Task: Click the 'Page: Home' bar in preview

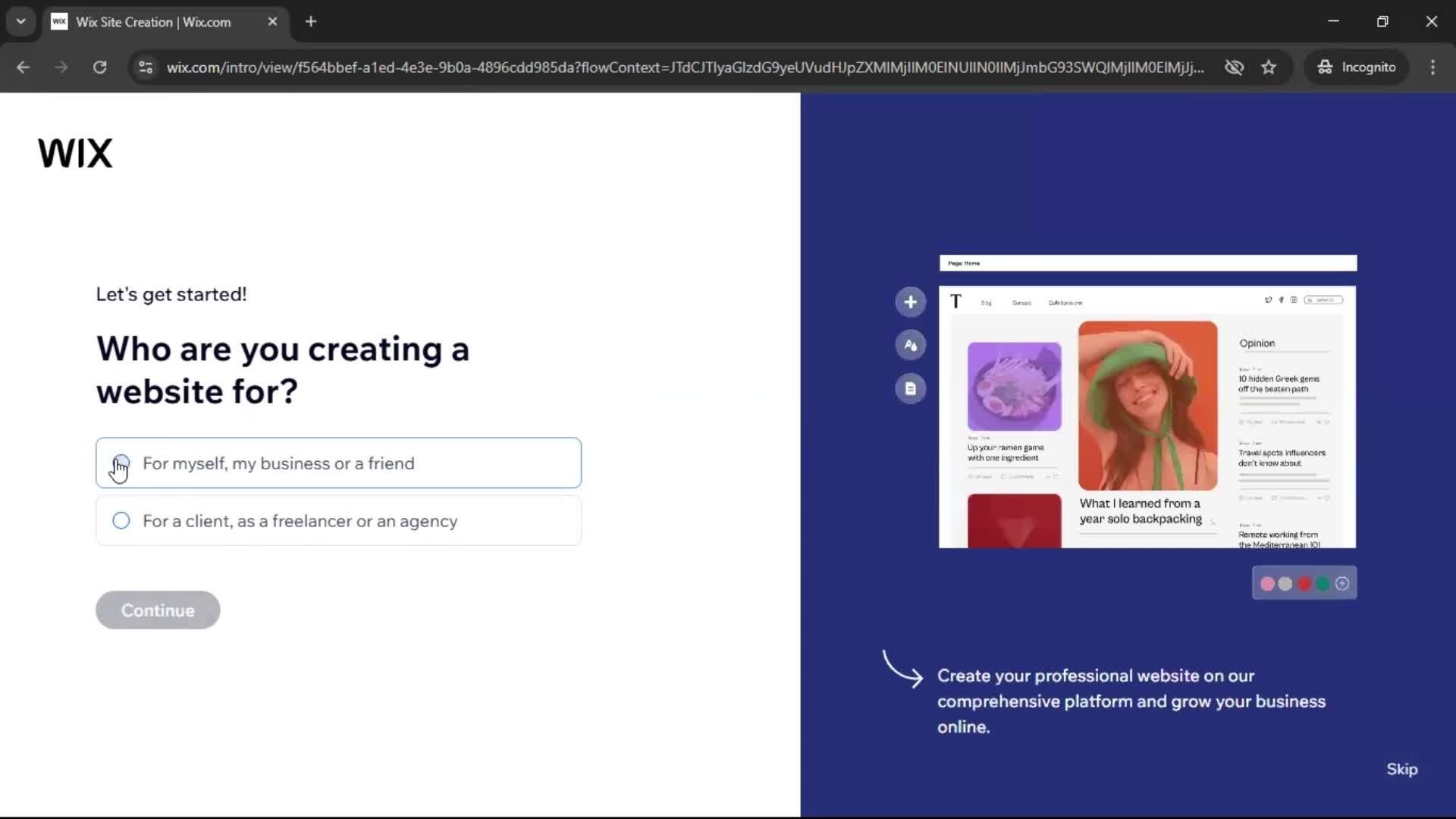Action: pyautogui.click(x=1148, y=263)
